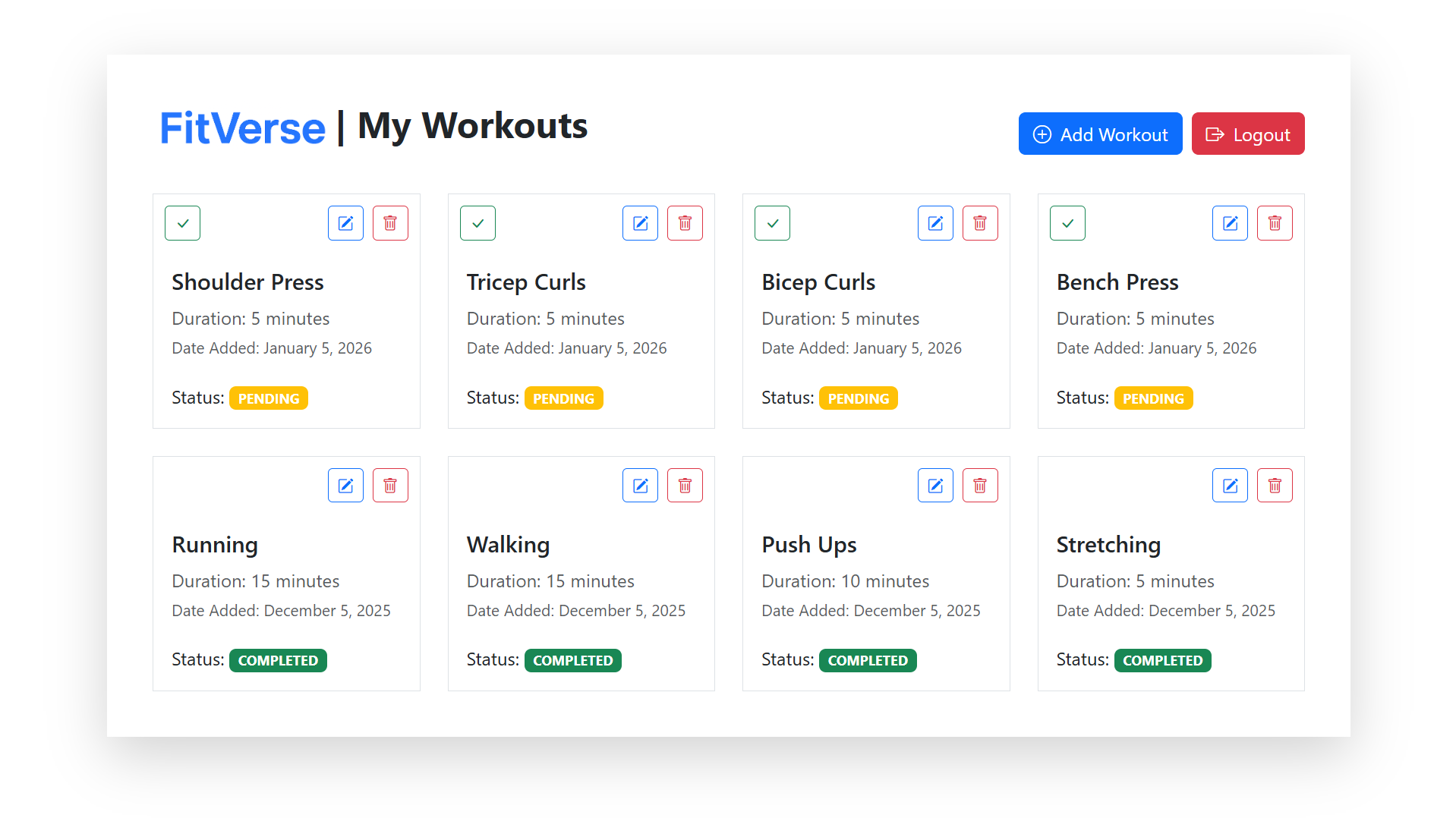Toggle Bicep Curls completion checkbox
1456x818 pixels.
(x=772, y=222)
